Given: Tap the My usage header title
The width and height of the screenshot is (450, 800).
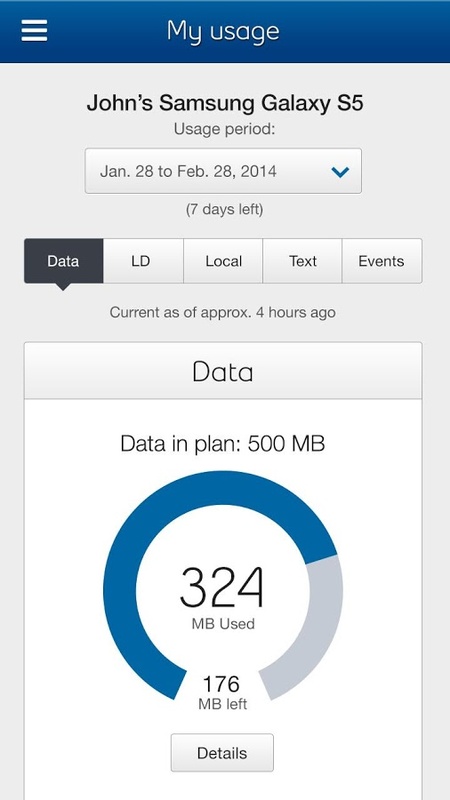Looking at the screenshot, I should [x=223, y=31].
